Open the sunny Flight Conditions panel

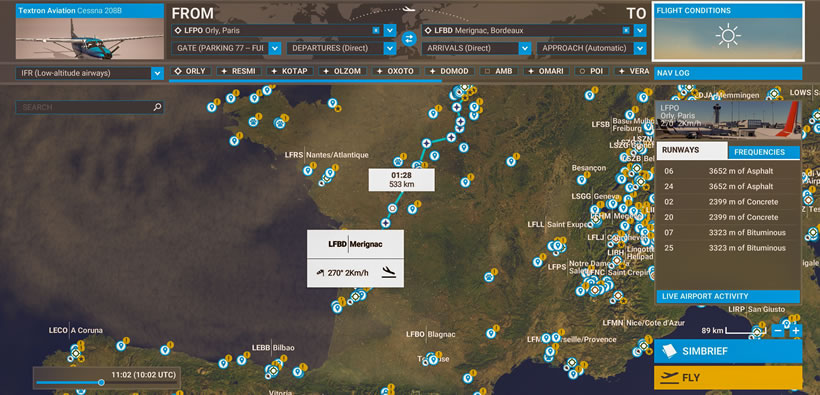[728, 31]
